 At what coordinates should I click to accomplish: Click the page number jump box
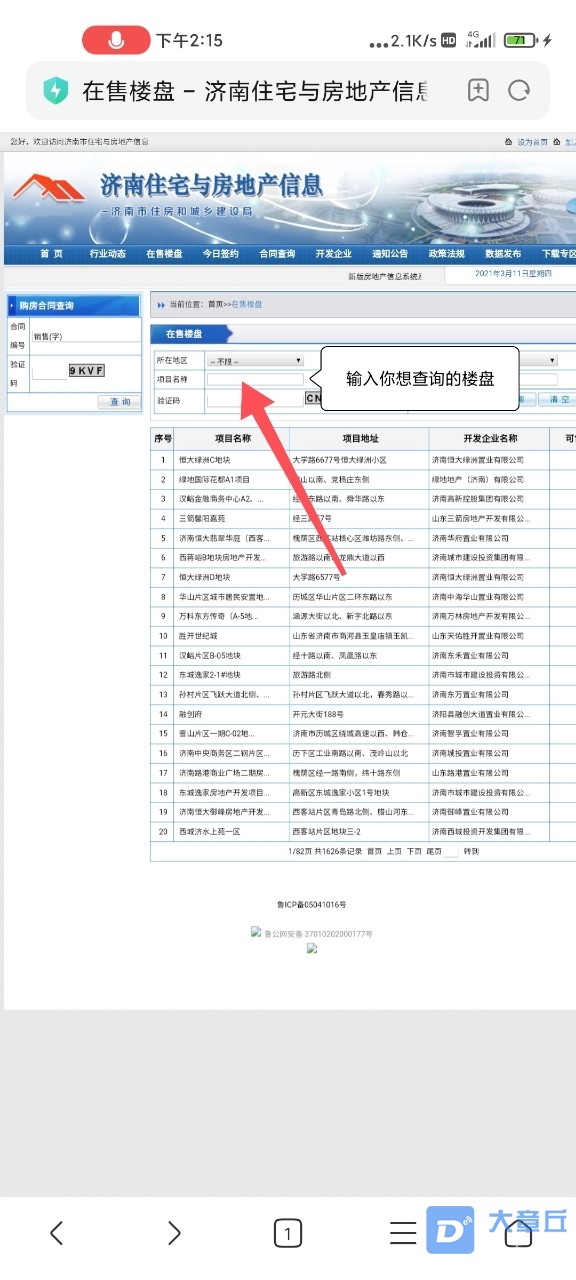(452, 851)
